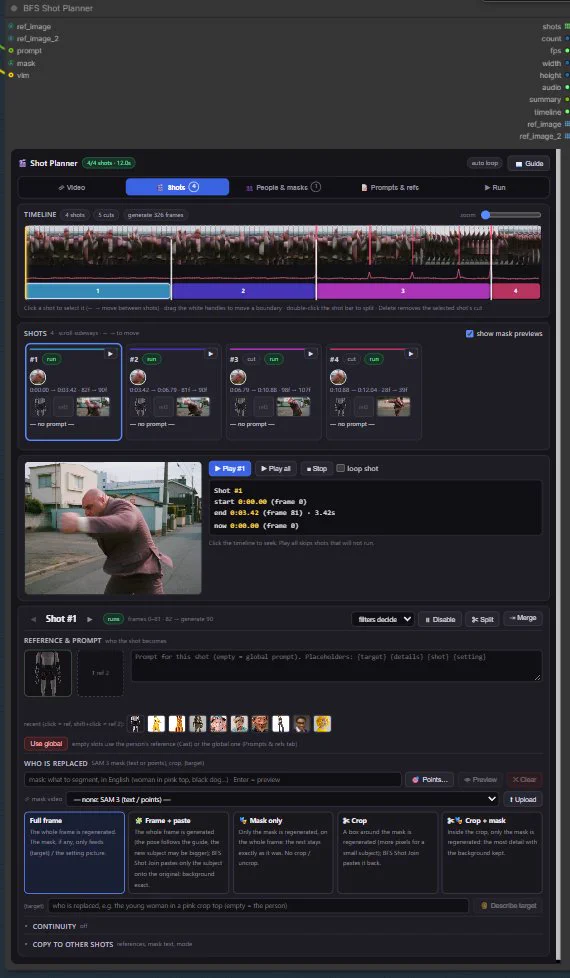Click the Merge shot button
Viewport: 570px width, 978px height.
(x=523, y=618)
